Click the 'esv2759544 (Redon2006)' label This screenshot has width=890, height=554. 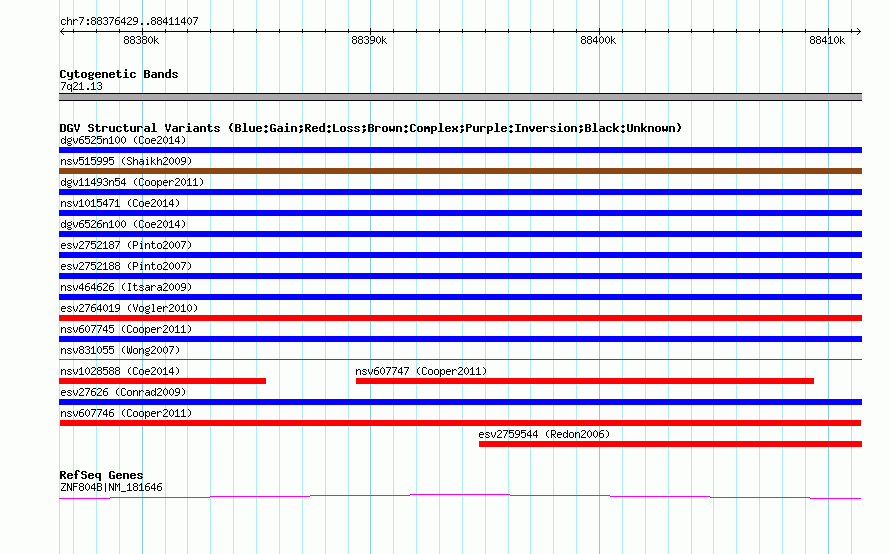point(544,434)
